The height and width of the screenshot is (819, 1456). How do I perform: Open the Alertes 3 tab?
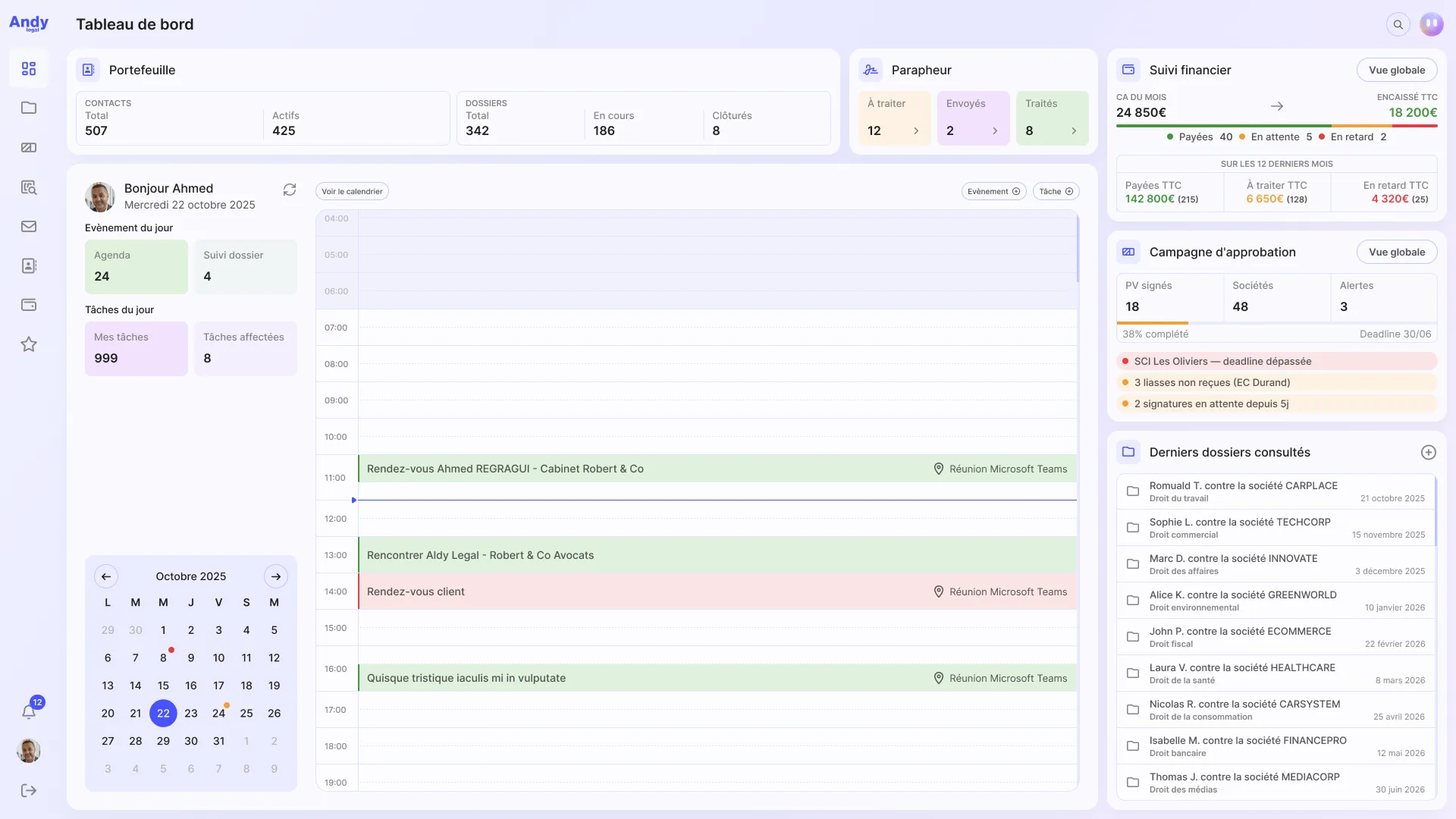pyautogui.click(x=1384, y=297)
